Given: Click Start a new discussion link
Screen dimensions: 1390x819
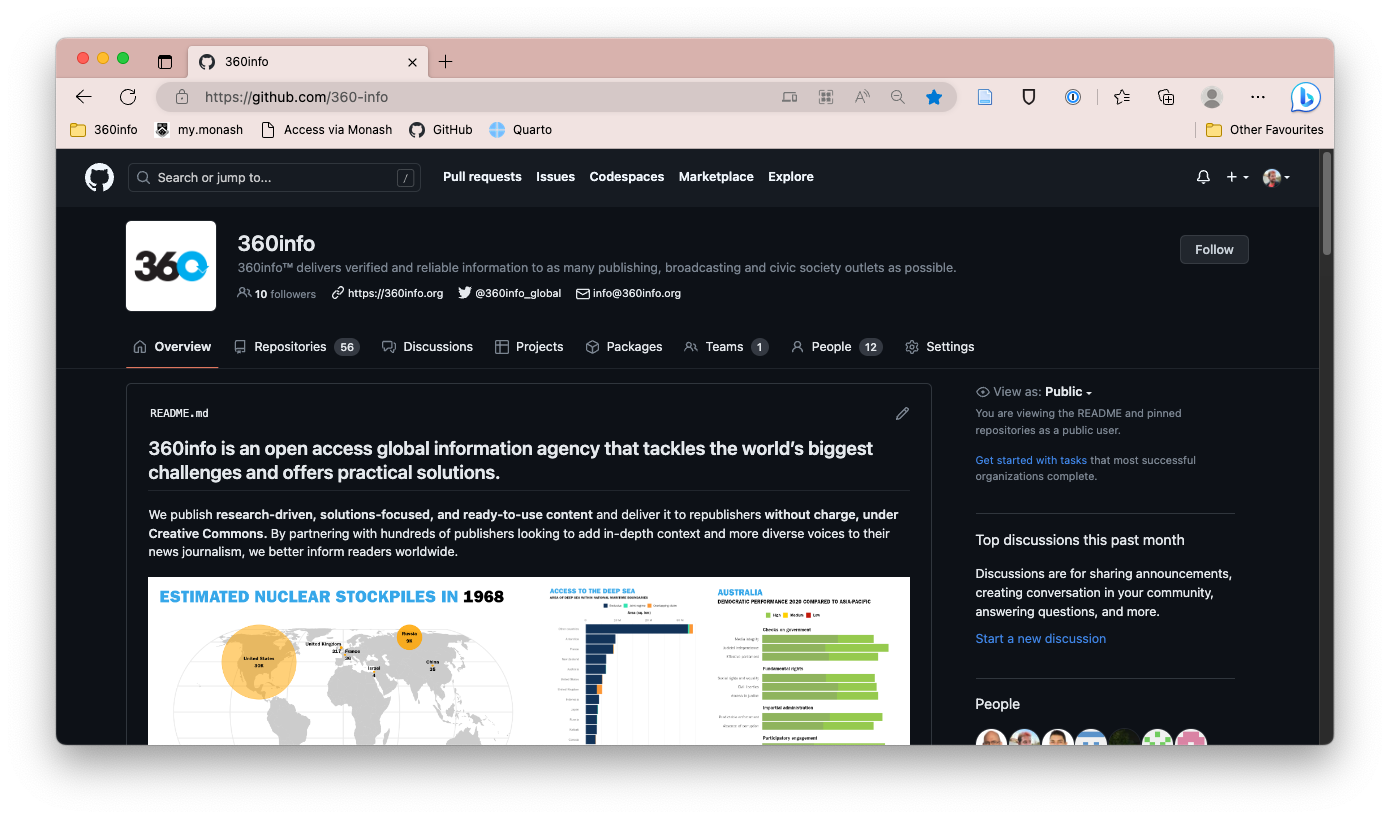Looking at the screenshot, I should (1040, 639).
